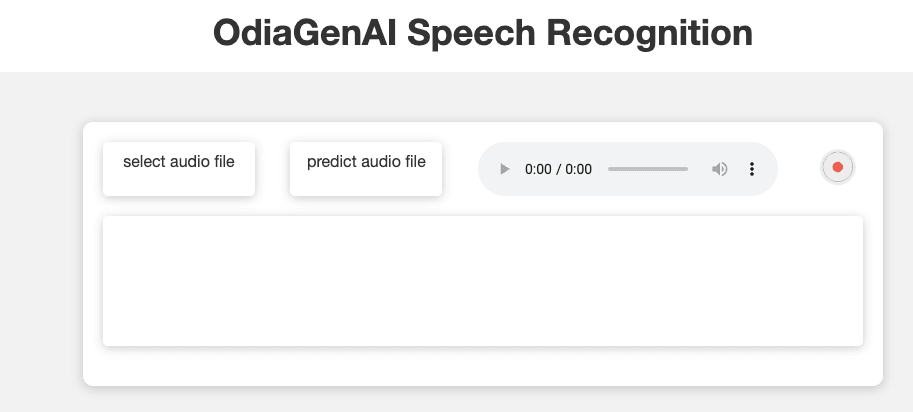The width and height of the screenshot is (913, 412).
Task: Click the middle of the audio seek slider
Action: point(648,169)
